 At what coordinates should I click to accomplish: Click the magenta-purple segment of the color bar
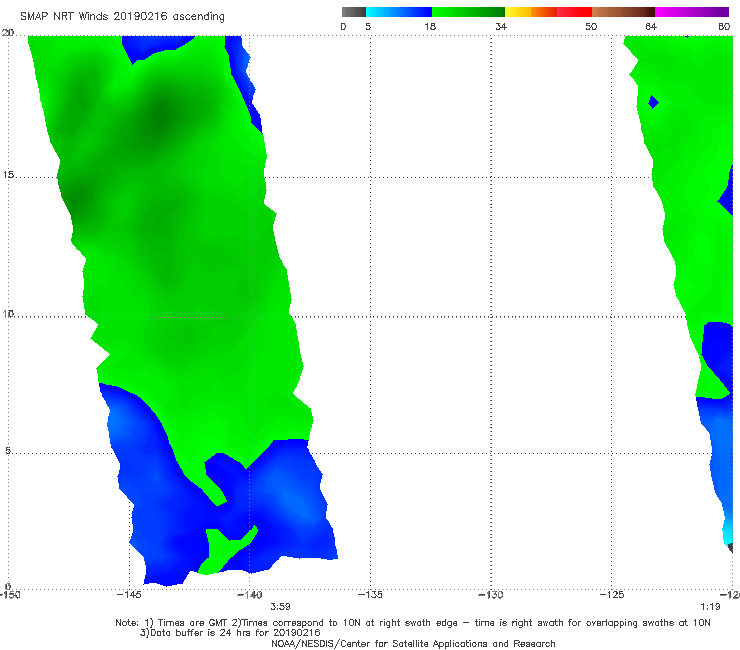[692, 12]
